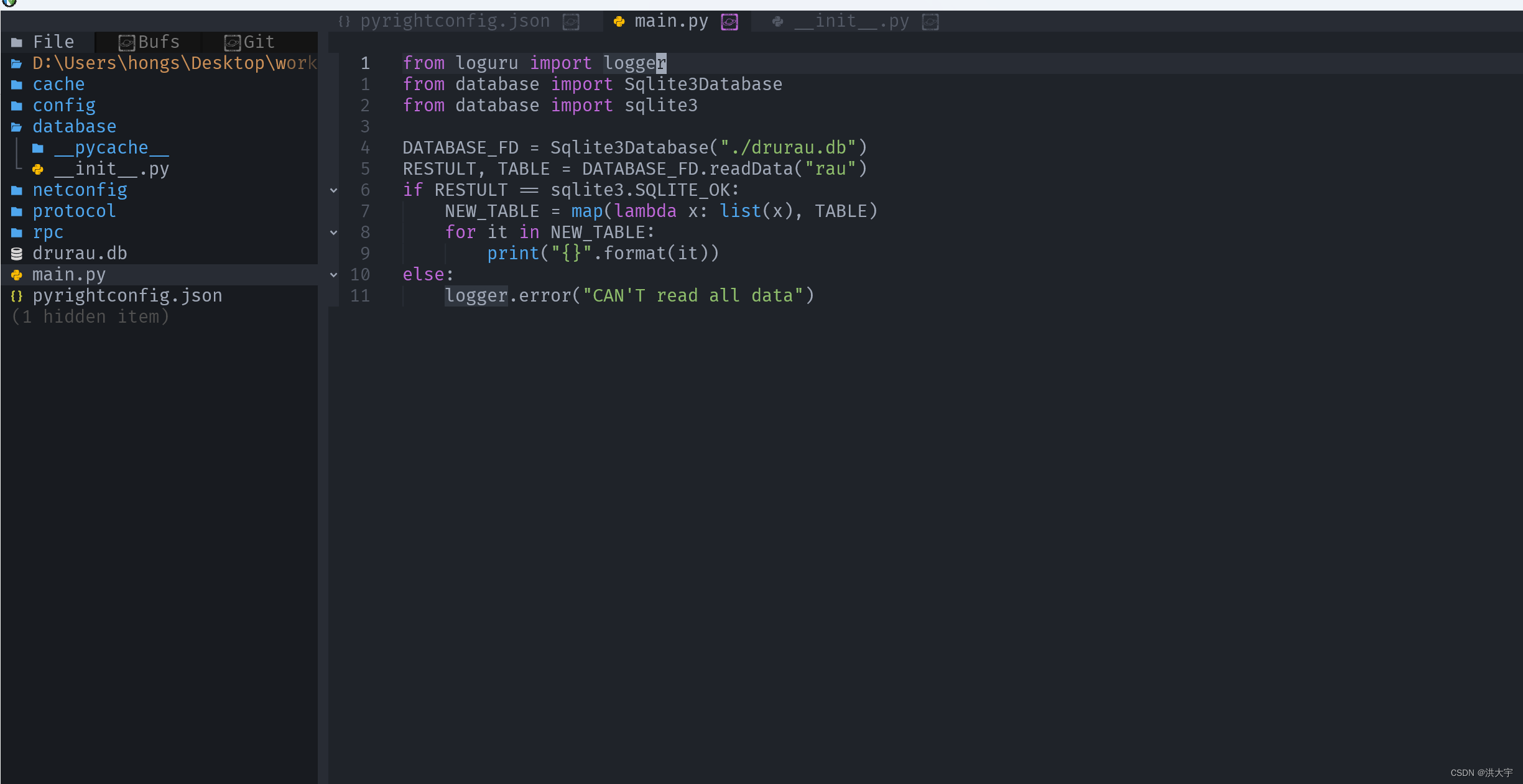
Task: Click the Python icon beside __init__.py in tree
Action: click(38, 169)
